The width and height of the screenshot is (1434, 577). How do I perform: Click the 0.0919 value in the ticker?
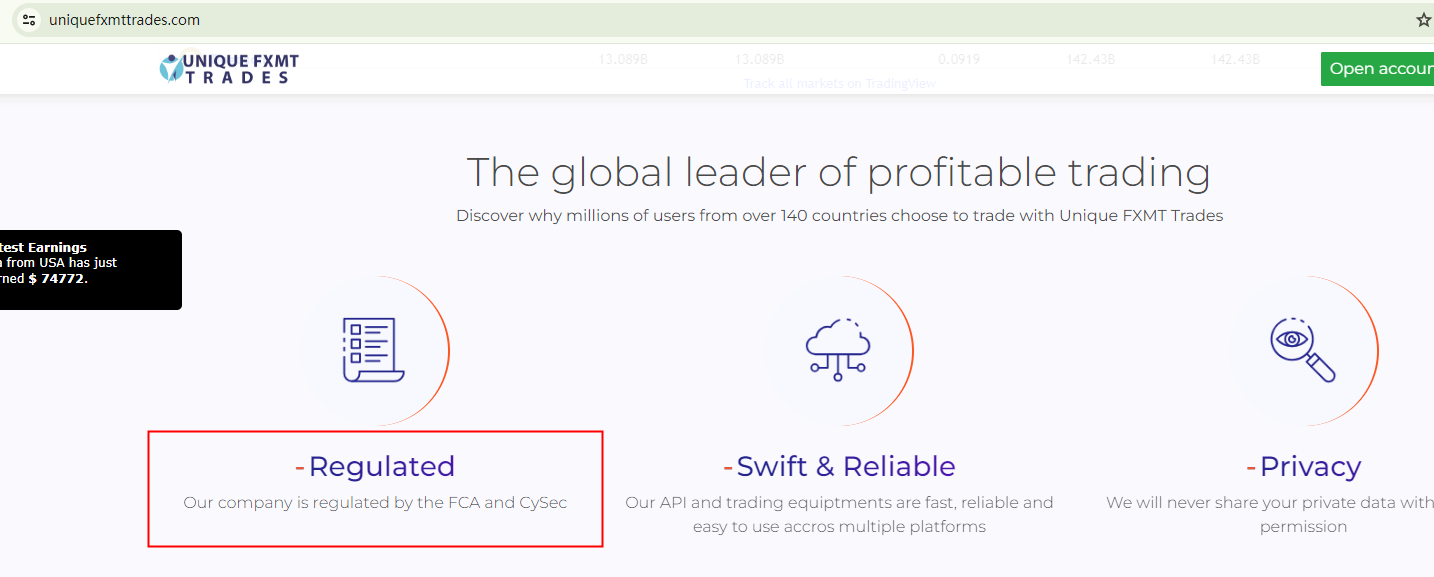[x=959, y=60]
